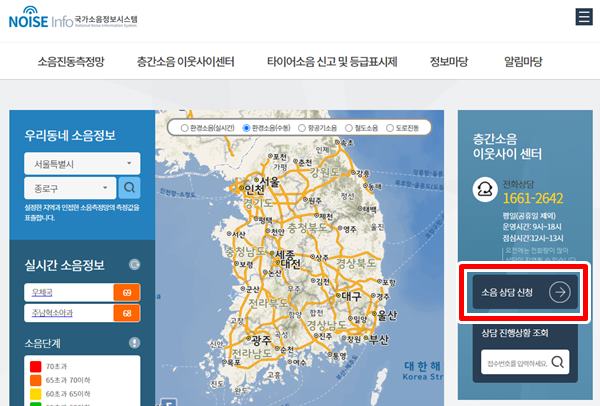
Task: Click the yellow 60초과 65이하 legend swatch
Action: coord(36,394)
